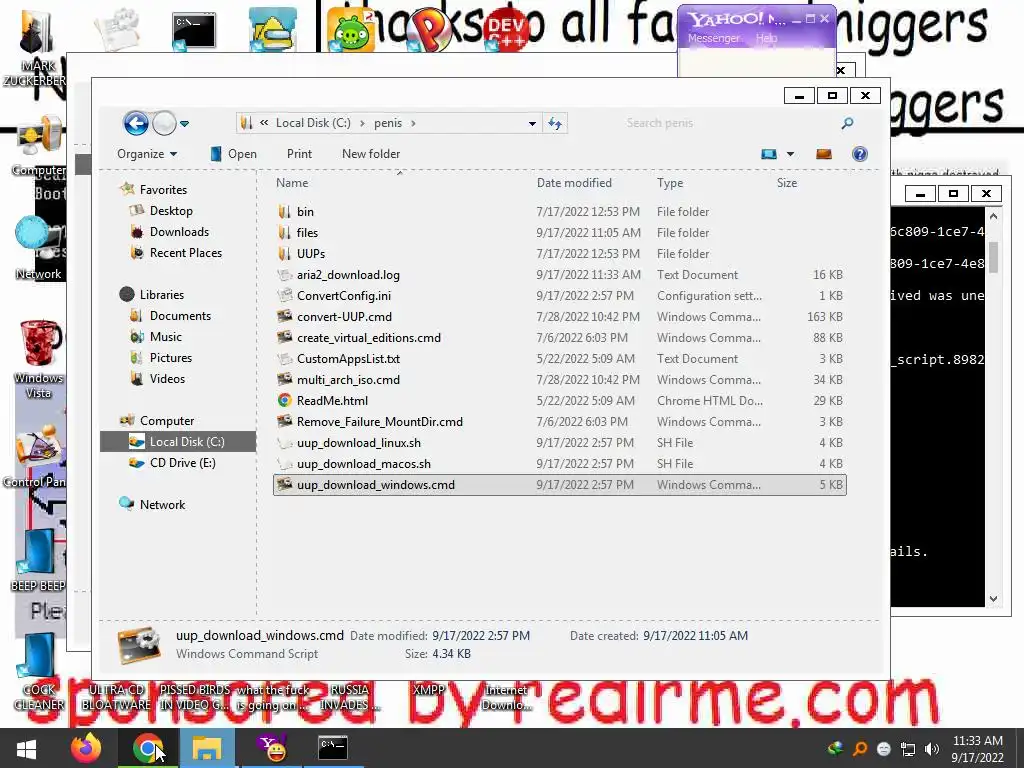Viewport: 1024px width, 768px height.
Task: Sort by the Type column header
Action: [670, 183]
